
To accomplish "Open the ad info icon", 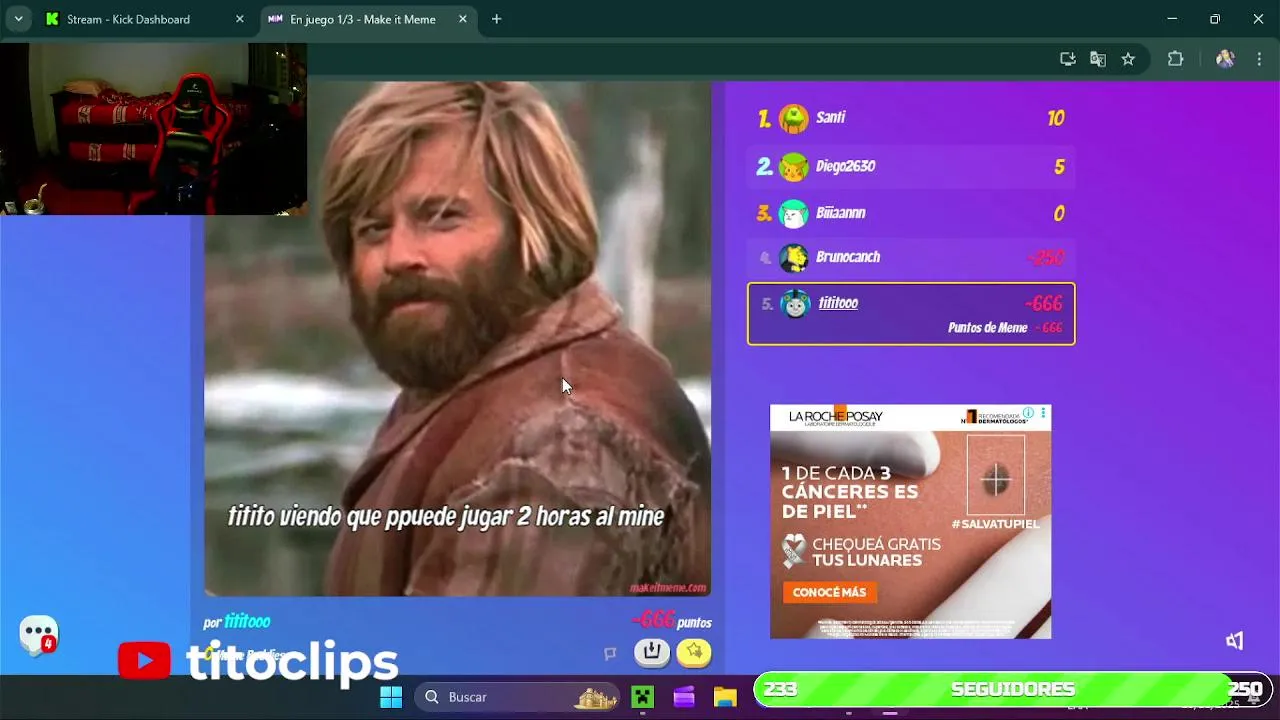I will pyautogui.click(x=1028, y=412).
